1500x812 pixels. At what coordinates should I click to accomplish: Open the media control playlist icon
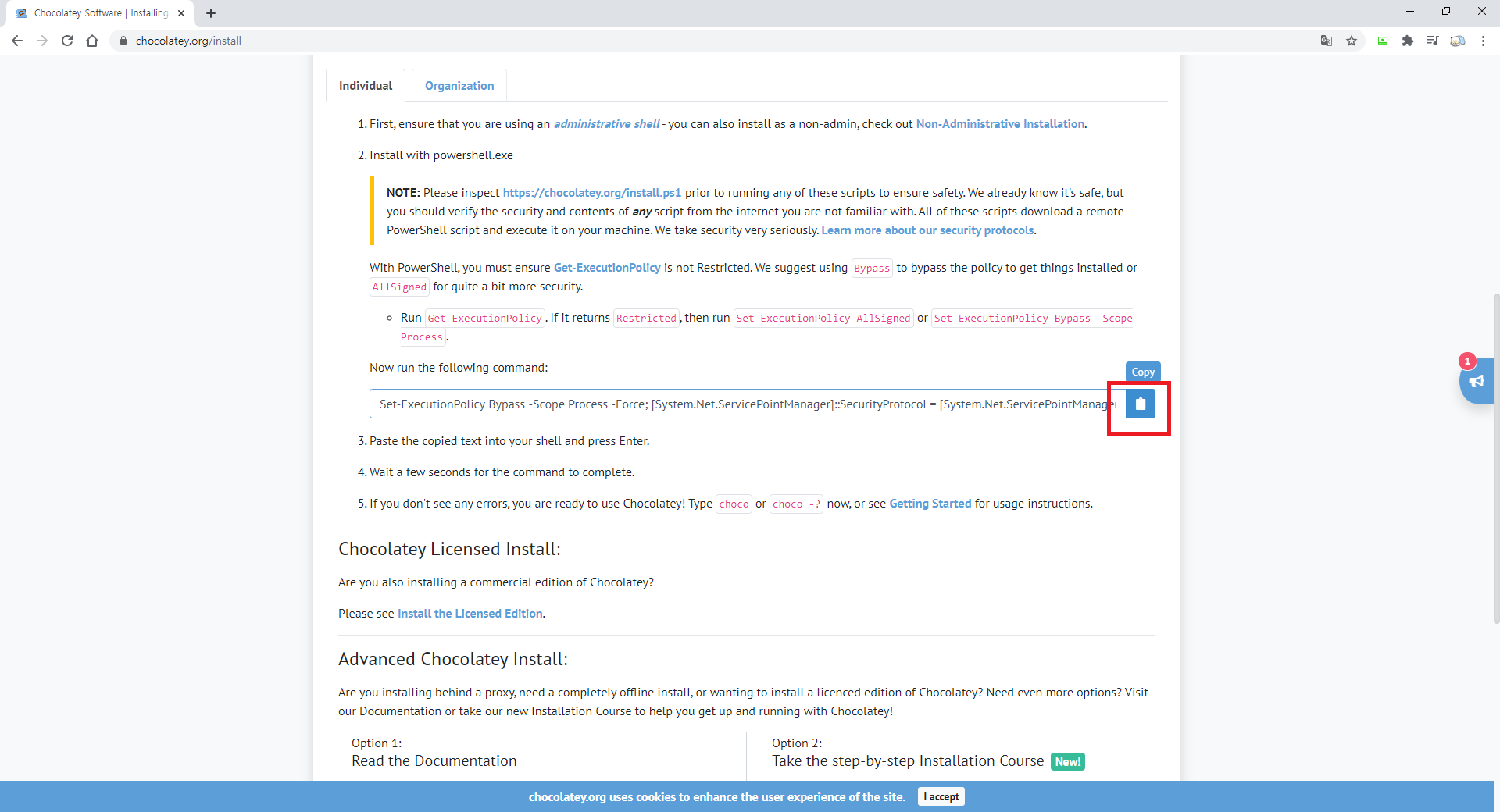pyautogui.click(x=1433, y=41)
